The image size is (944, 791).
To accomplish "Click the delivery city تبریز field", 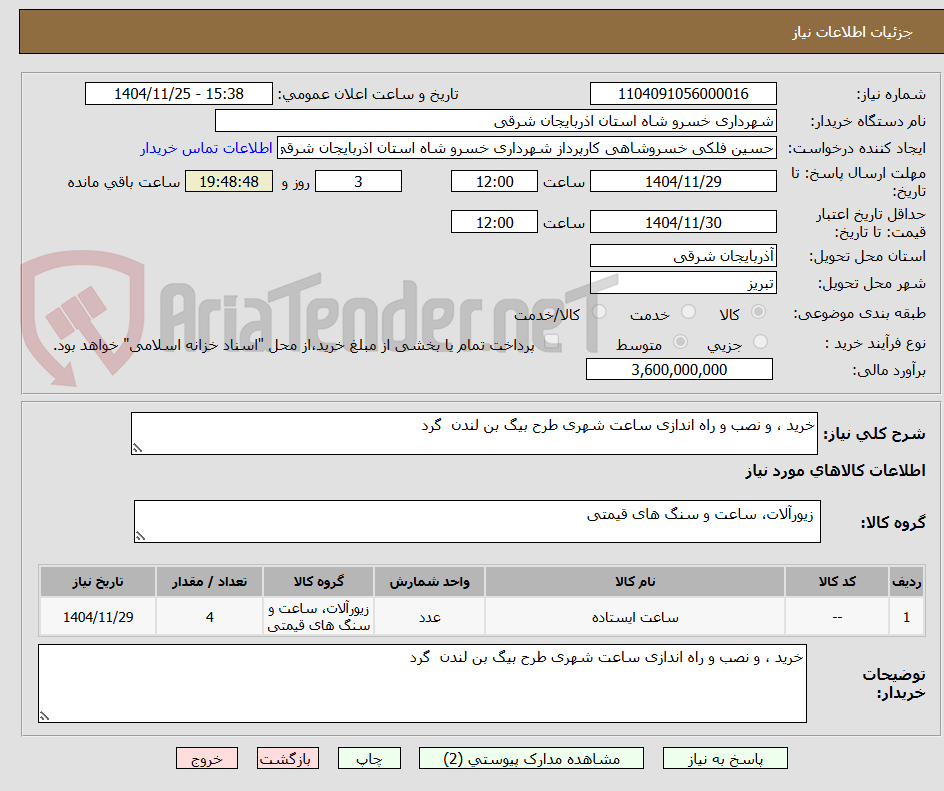I will point(683,283).
